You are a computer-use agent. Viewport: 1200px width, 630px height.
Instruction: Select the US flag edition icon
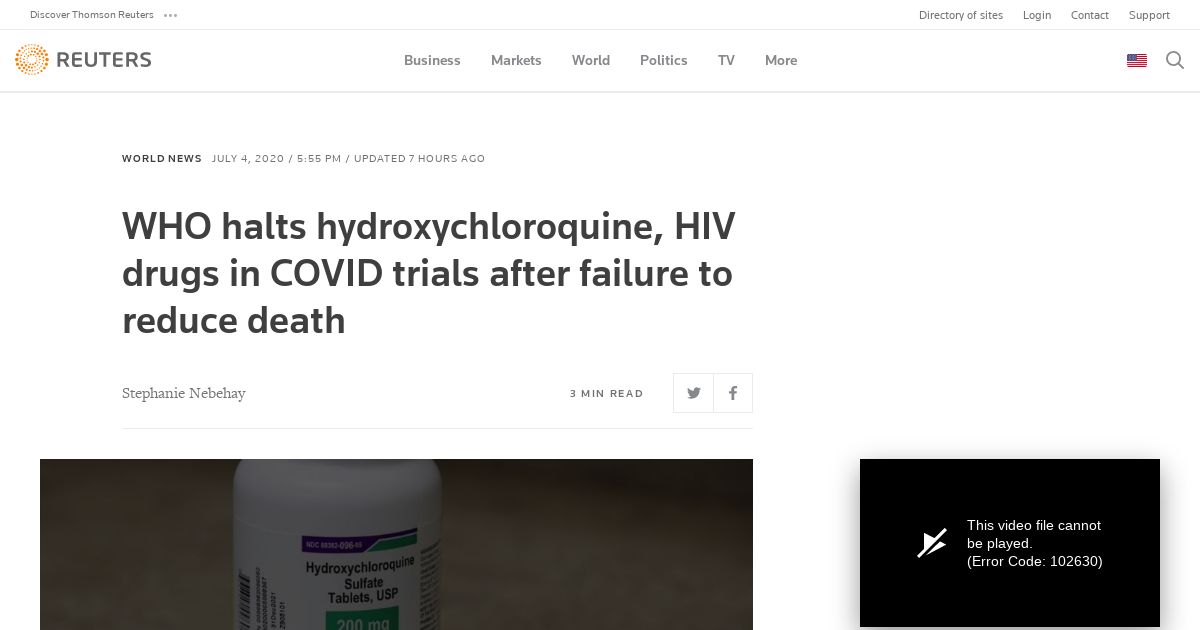point(1137,61)
